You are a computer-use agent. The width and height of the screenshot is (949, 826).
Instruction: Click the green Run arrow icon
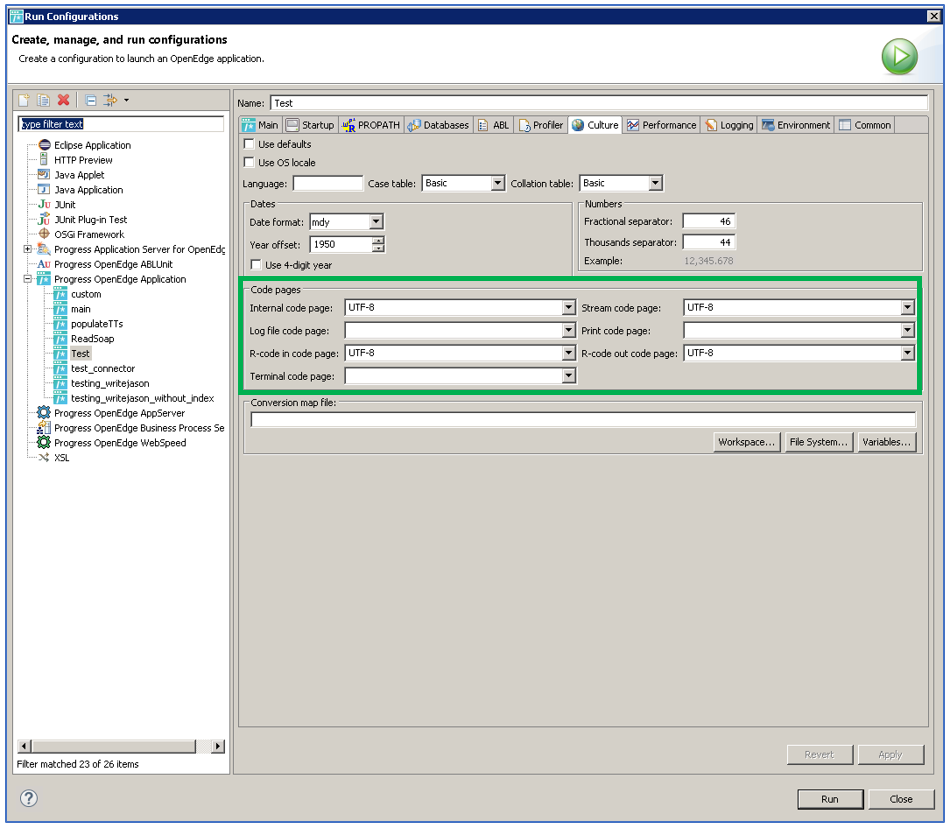coord(899,57)
